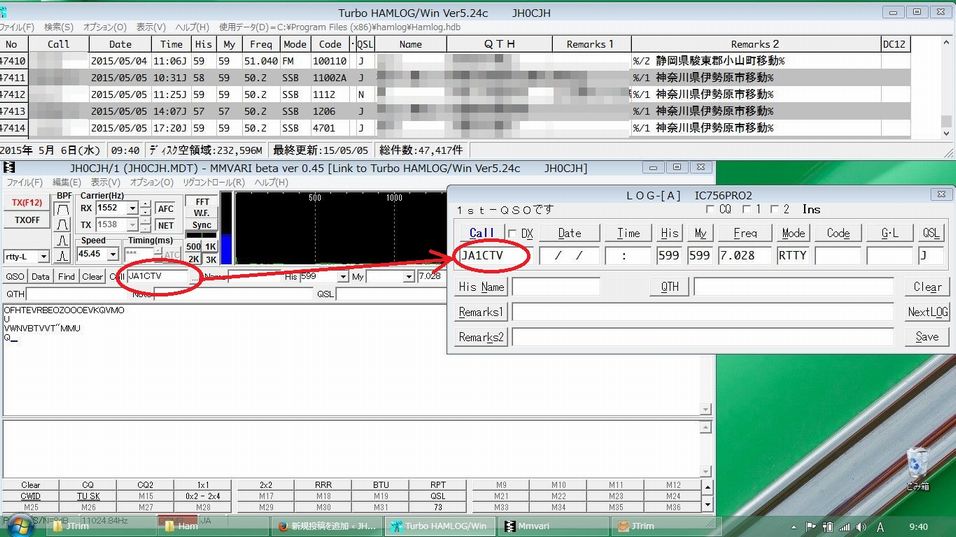The width and height of the screenshot is (956, 537).
Task: Toggle the NET button
Action: [x=166, y=226]
